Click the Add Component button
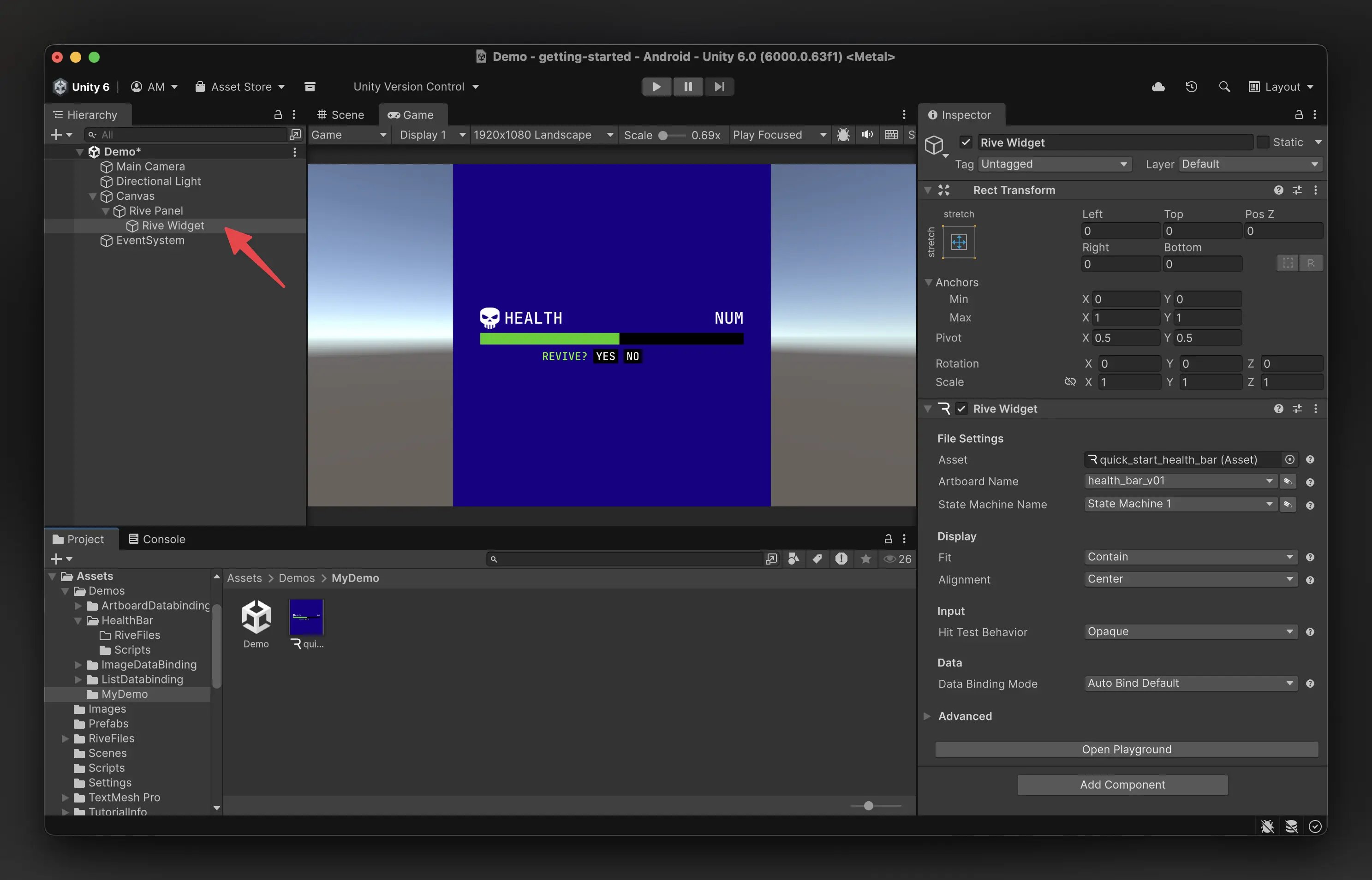The height and width of the screenshot is (880, 1372). pyautogui.click(x=1122, y=785)
